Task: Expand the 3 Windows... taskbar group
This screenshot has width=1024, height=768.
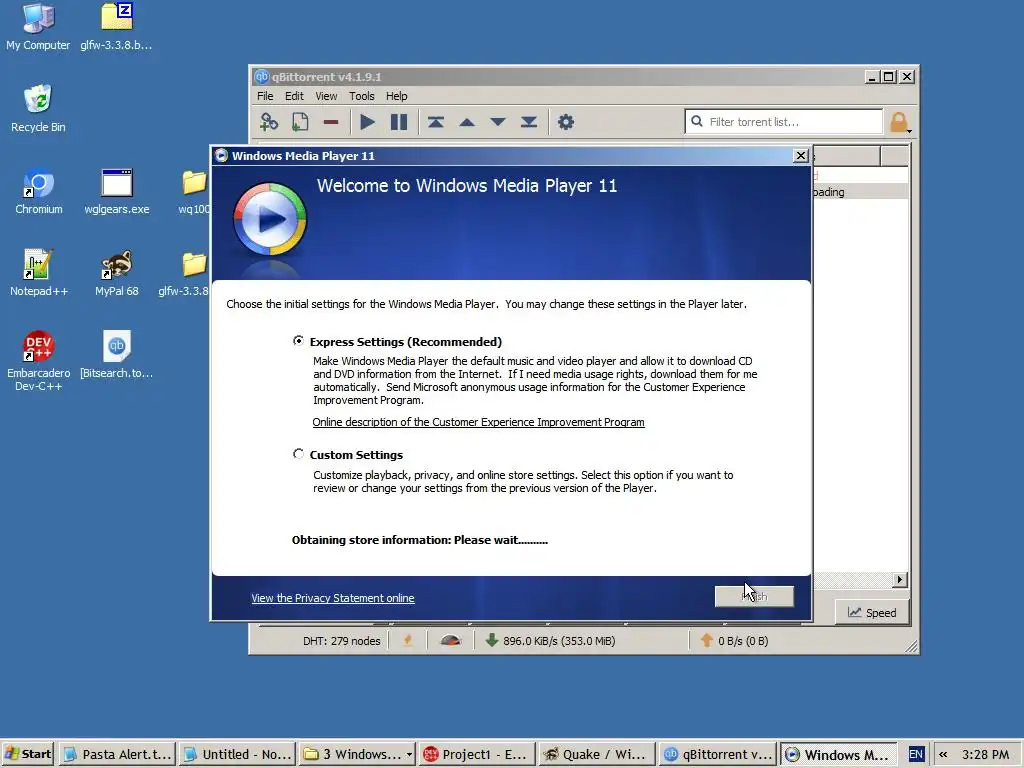Action: coord(358,754)
